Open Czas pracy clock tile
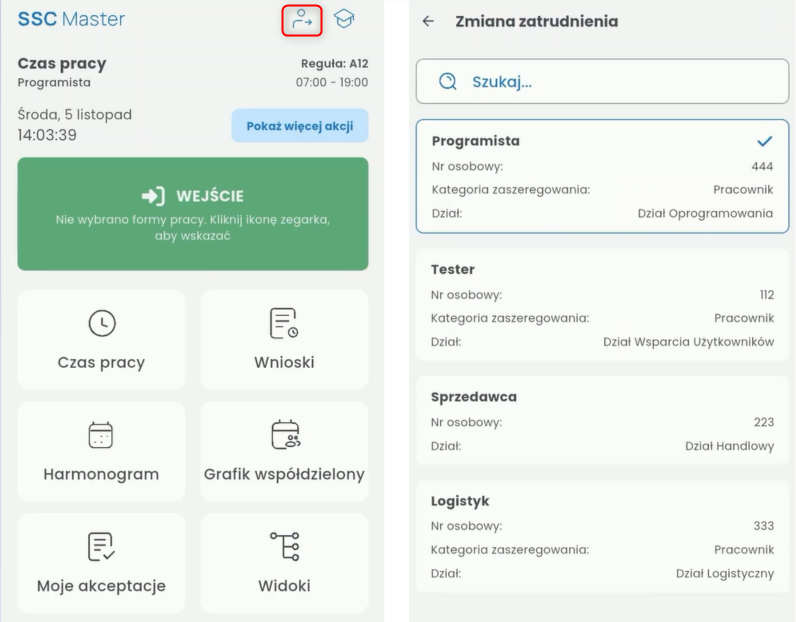 pos(102,340)
